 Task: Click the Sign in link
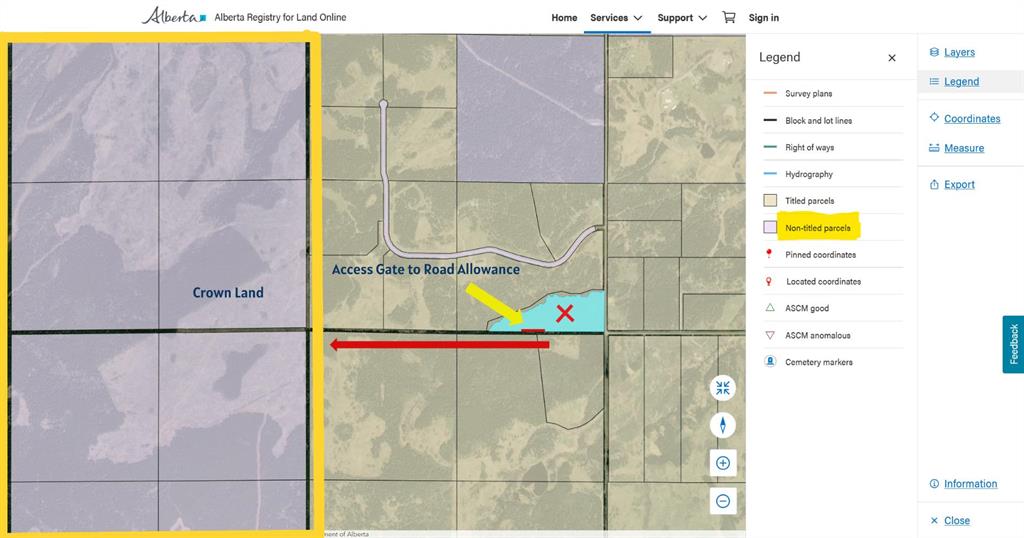tap(763, 18)
